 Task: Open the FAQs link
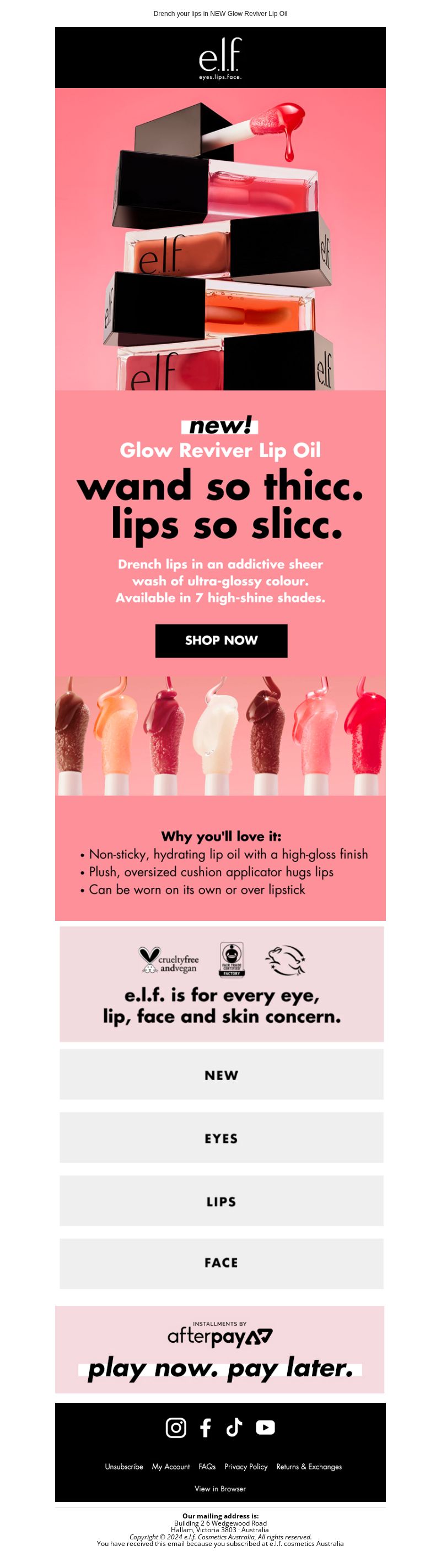[207, 1466]
